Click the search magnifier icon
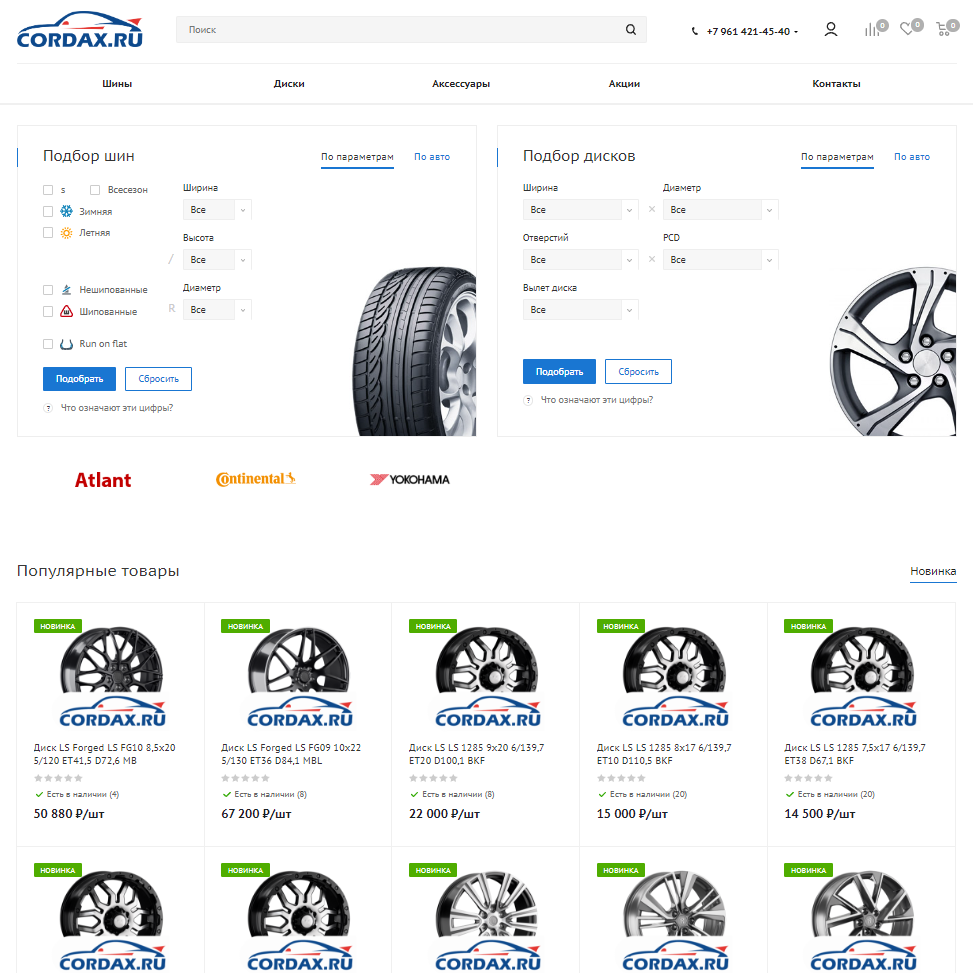The image size is (973, 973). coord(631,30)
